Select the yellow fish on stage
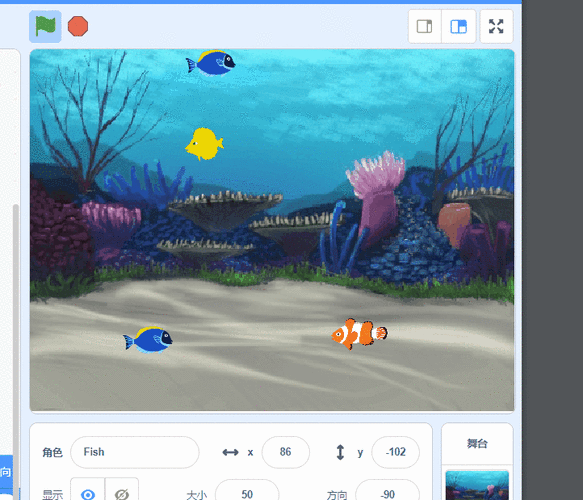583x500 pixels. 204,144
